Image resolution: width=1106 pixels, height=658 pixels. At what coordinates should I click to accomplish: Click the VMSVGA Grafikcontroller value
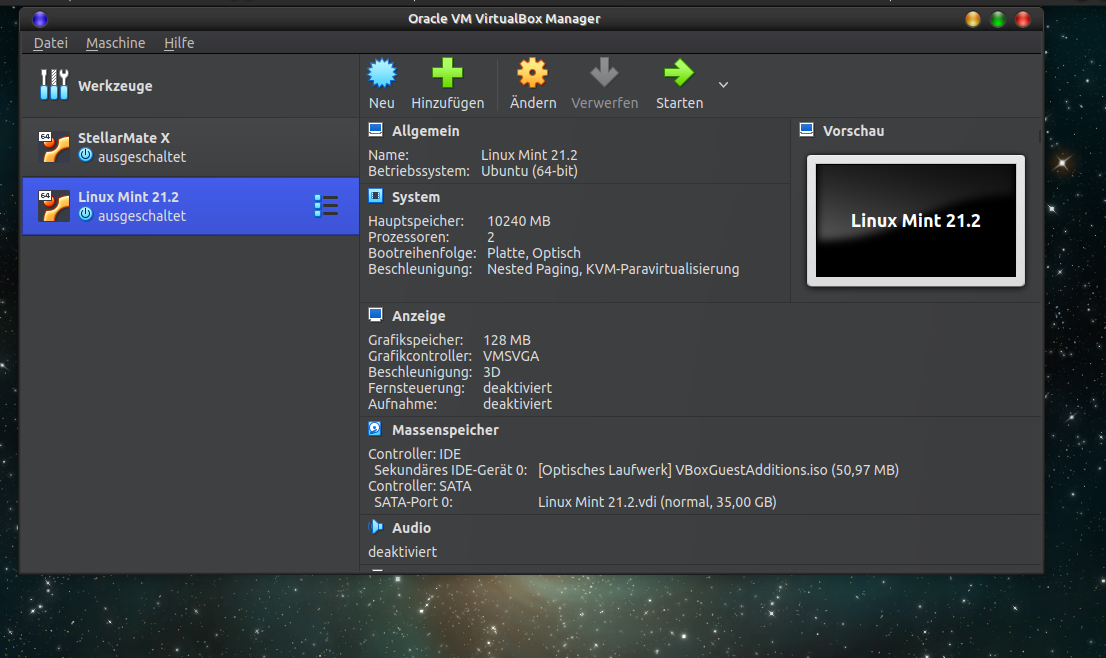pyautogui.click(x=511, y=356)
